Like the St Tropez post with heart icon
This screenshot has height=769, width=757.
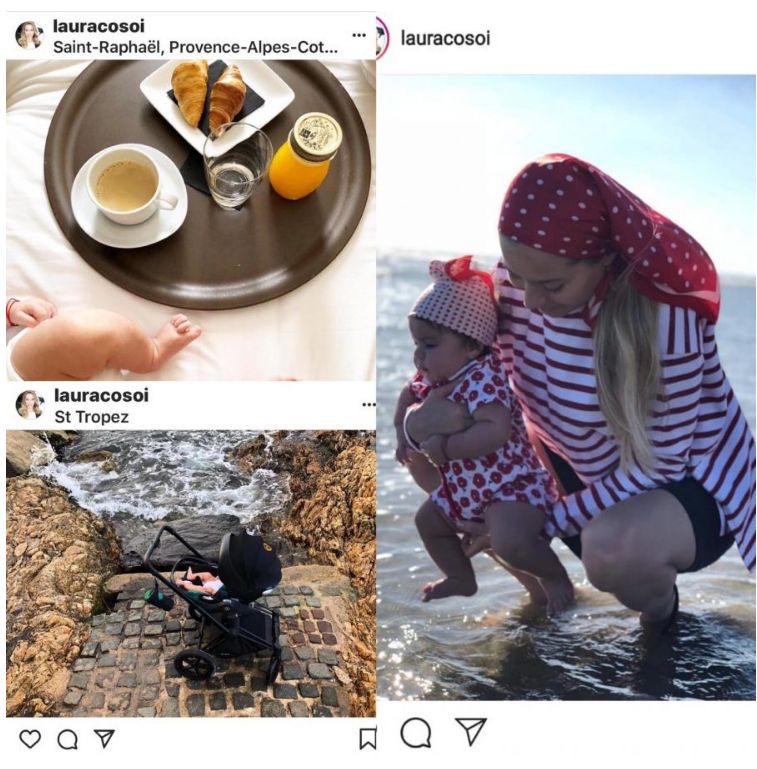pyautogui.click(x=30, y=739)
